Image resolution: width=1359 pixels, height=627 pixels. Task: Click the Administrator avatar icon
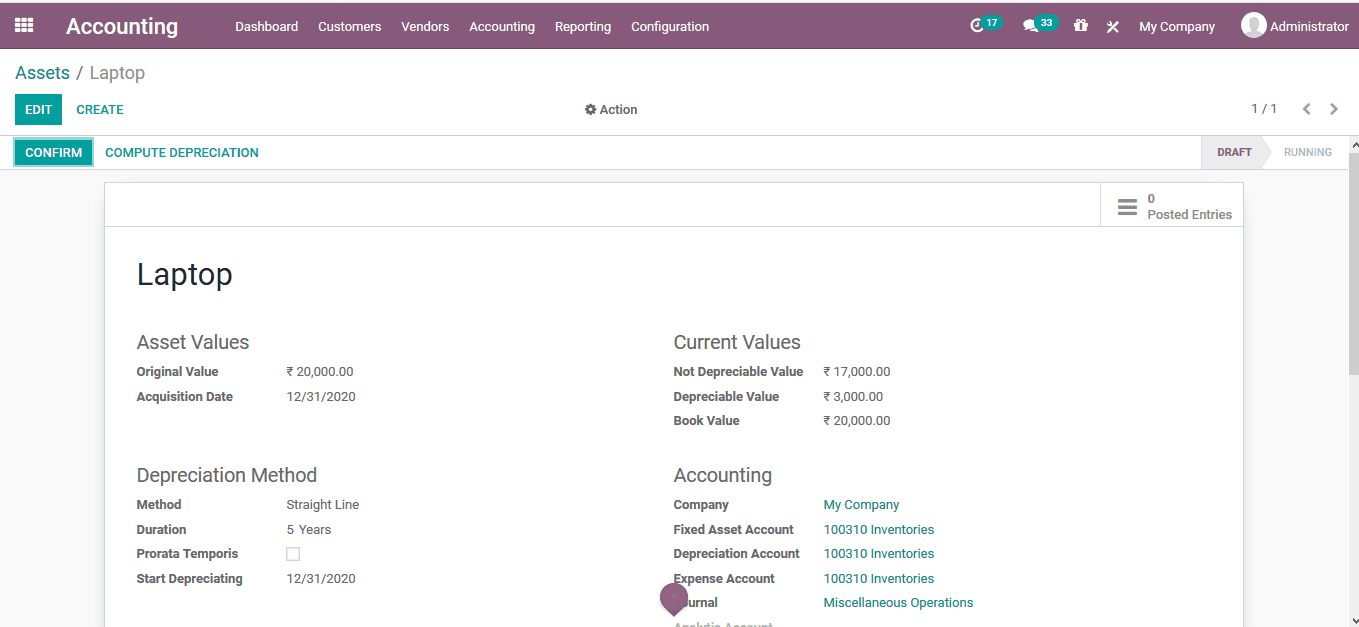pyautogui.click(x=1253, y=25)
